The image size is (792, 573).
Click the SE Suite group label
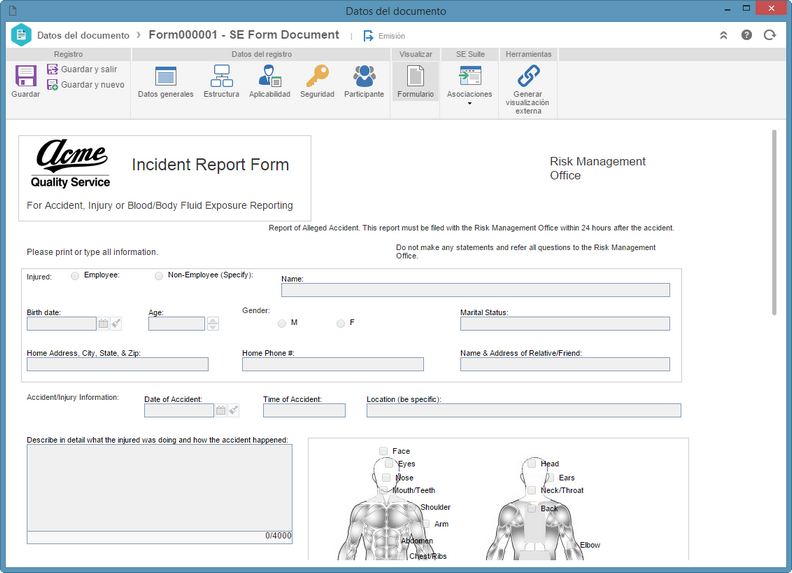[470, 54]
